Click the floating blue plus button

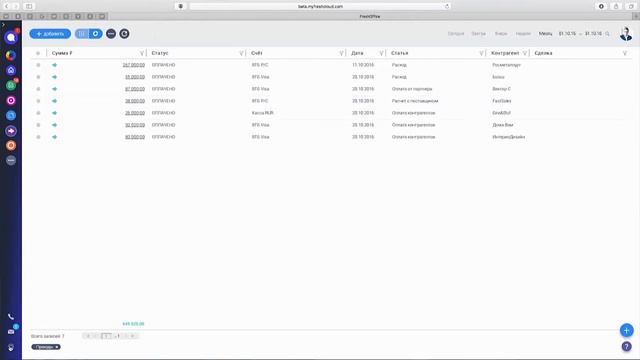click(627, 330)
